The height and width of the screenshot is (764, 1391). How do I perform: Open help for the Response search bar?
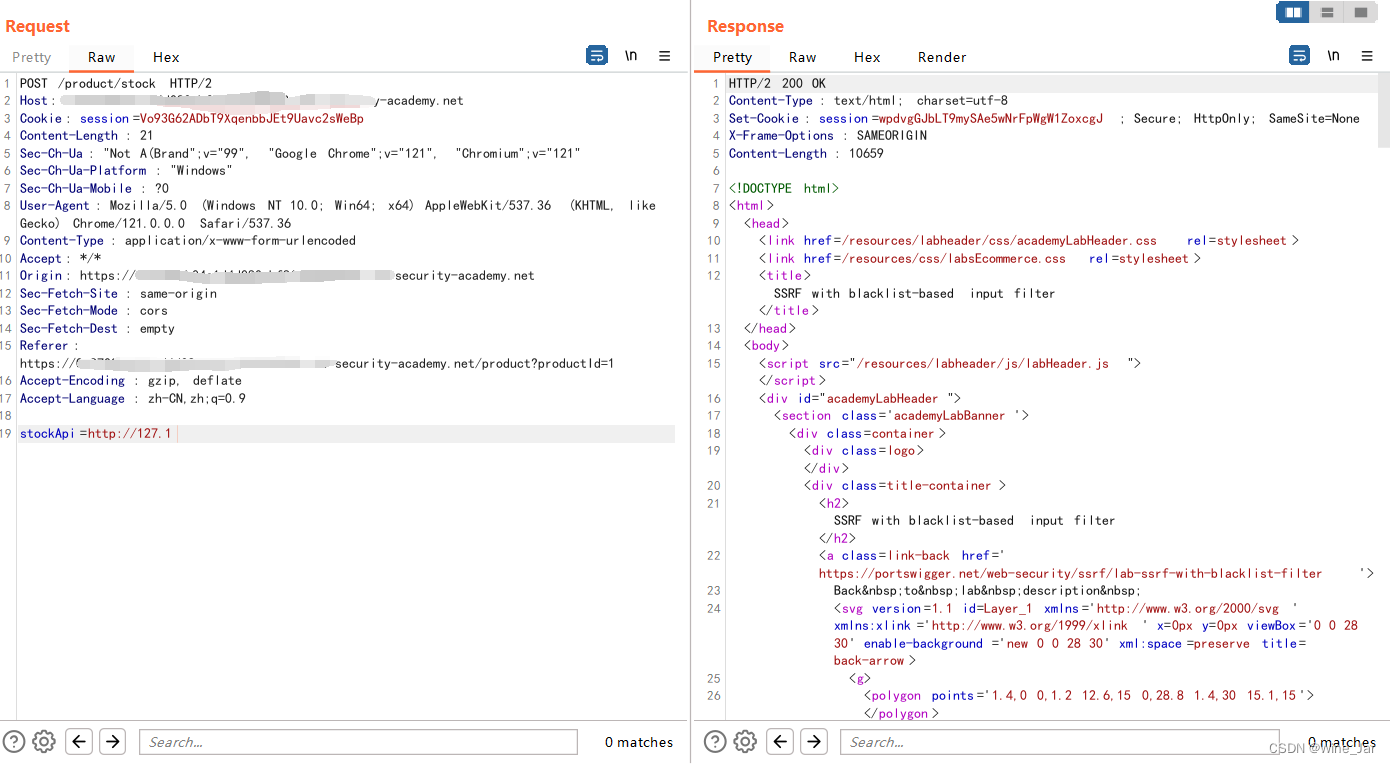(x=715, y=741)
